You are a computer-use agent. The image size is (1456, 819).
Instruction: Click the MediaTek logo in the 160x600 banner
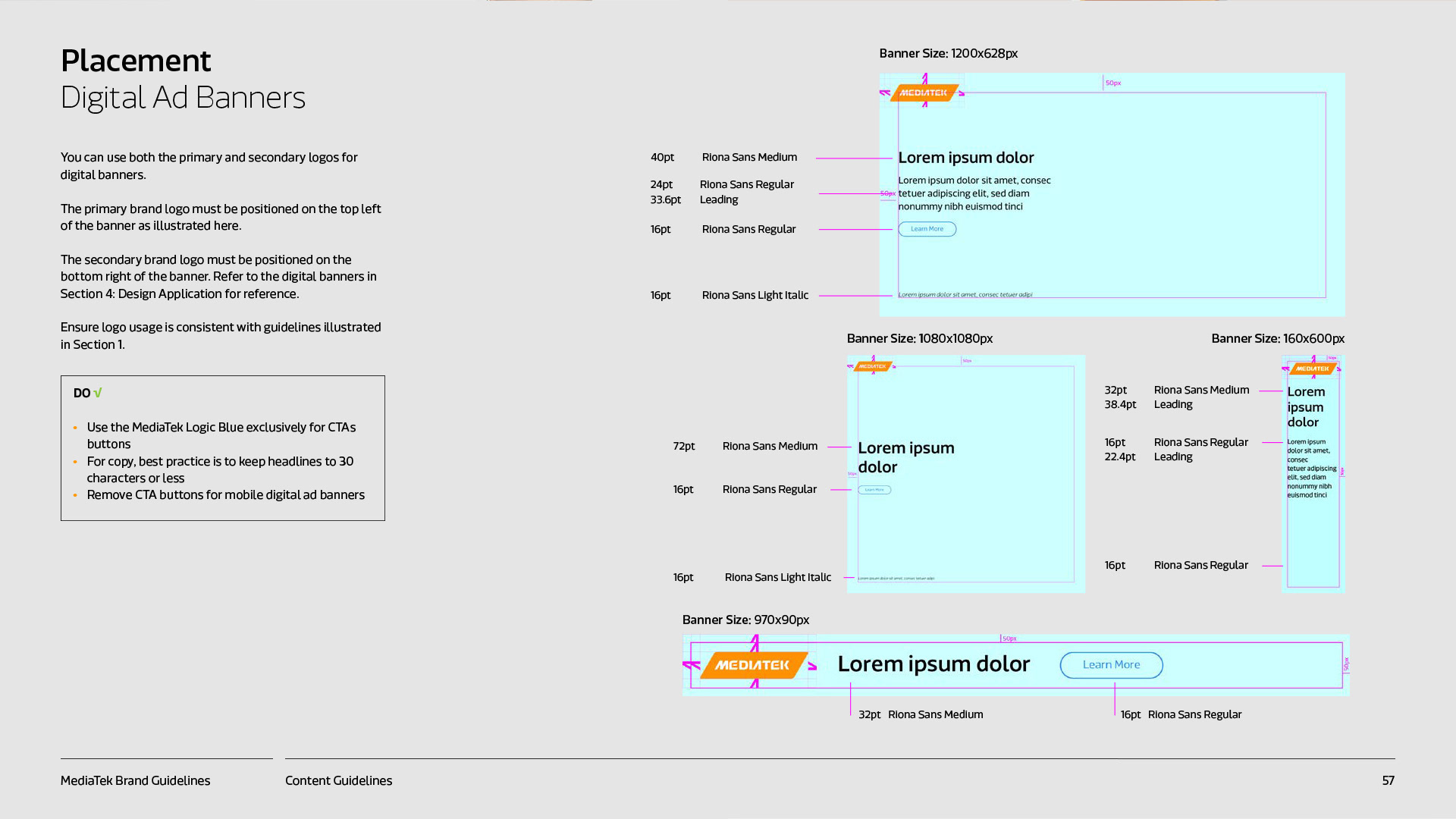point(1312,369)
